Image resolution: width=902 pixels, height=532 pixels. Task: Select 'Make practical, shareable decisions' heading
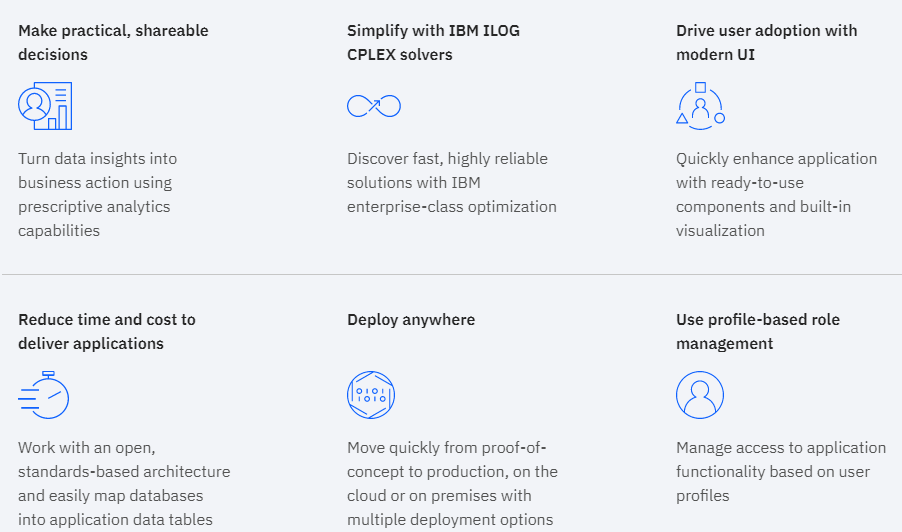[x=113, y=42]
